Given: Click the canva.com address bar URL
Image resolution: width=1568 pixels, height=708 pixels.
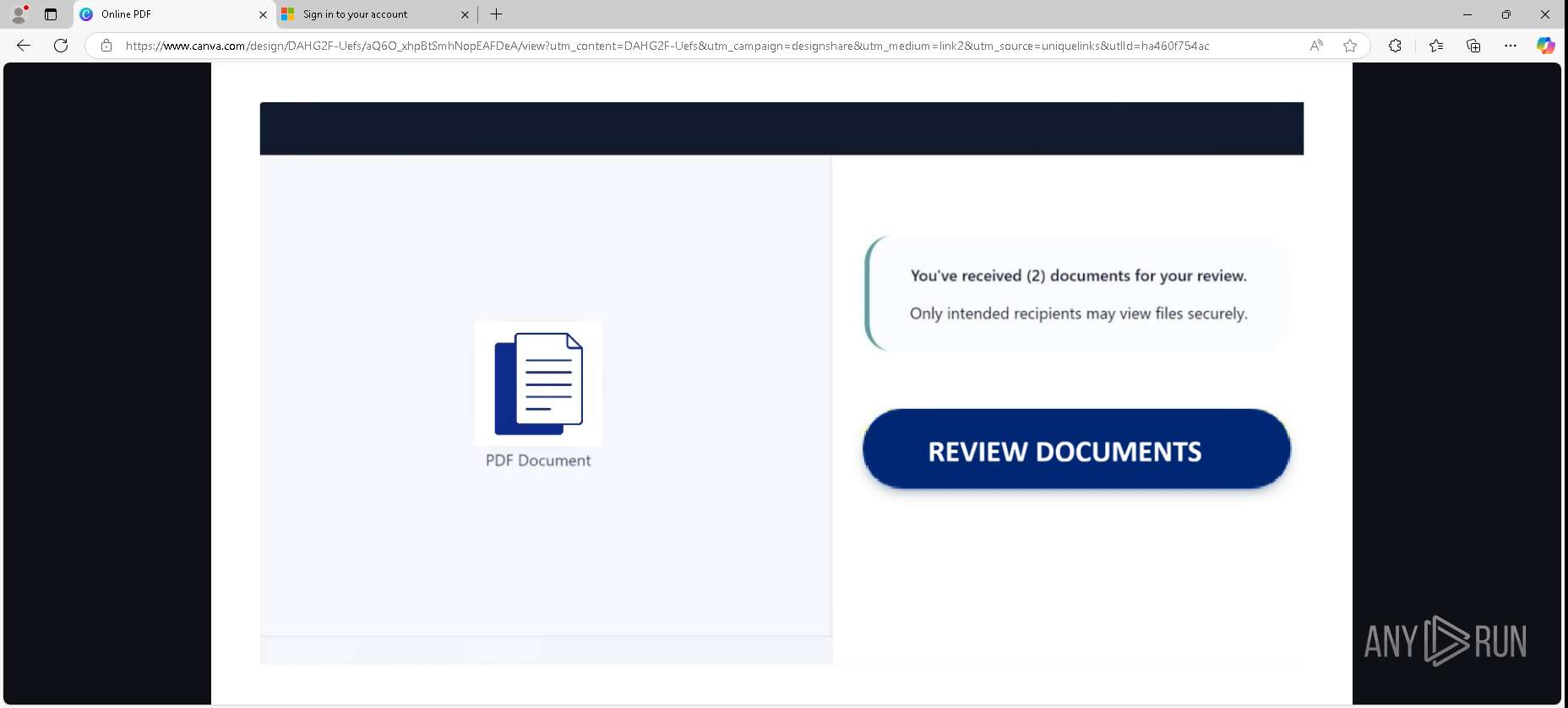Looking at the screenshot, I should 667,46.
